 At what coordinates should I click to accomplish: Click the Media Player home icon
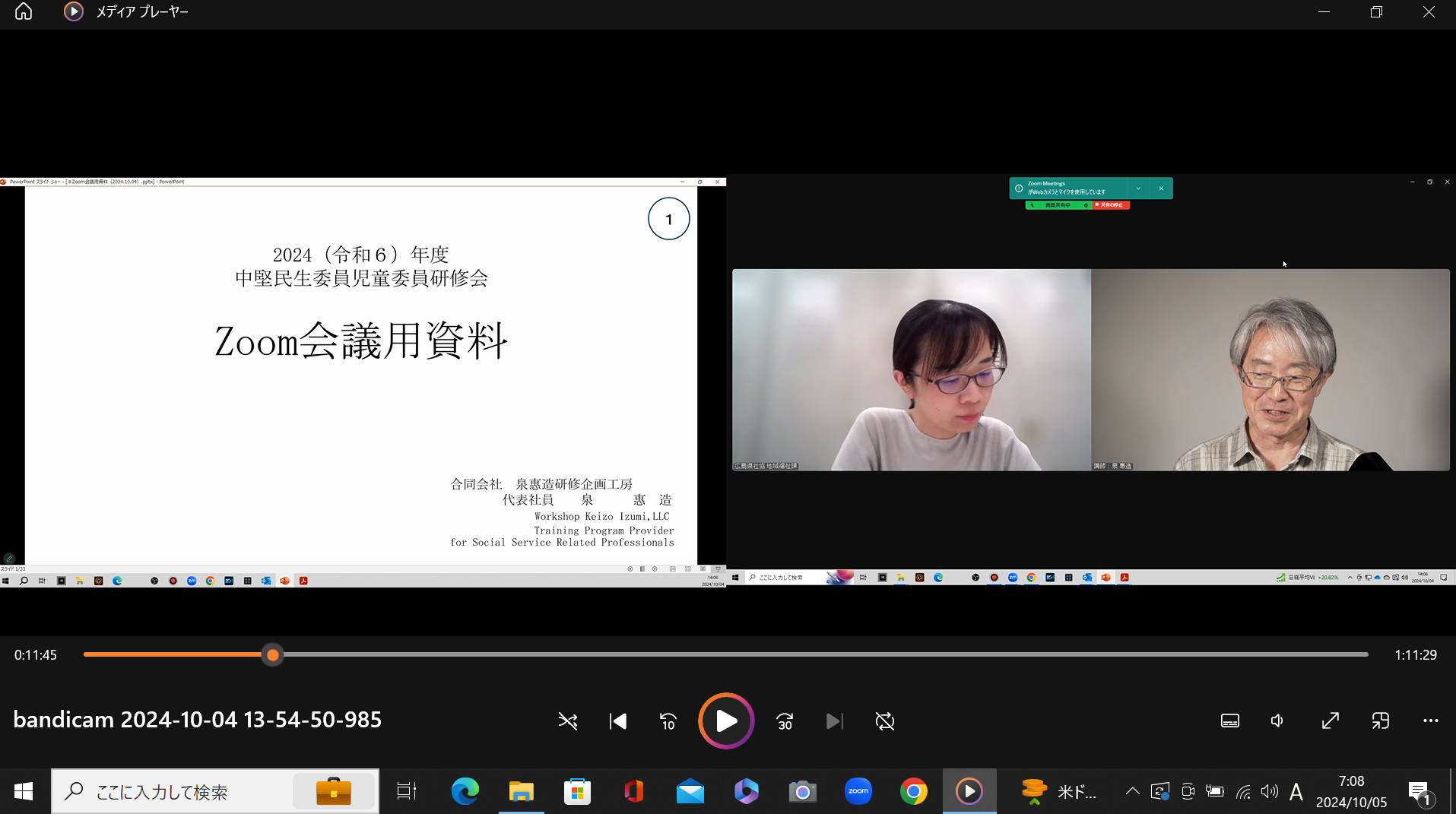(x=24, y=11)
